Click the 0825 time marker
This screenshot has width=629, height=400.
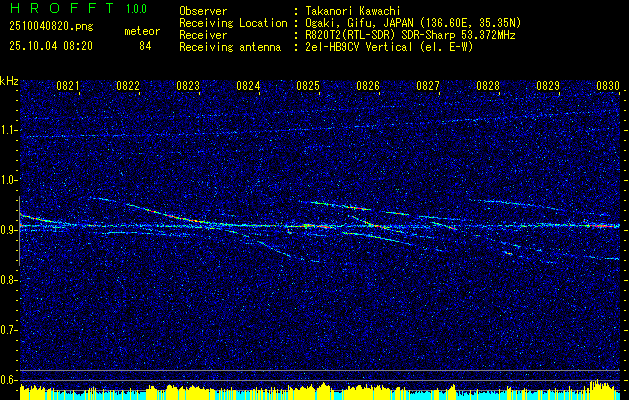308,85
